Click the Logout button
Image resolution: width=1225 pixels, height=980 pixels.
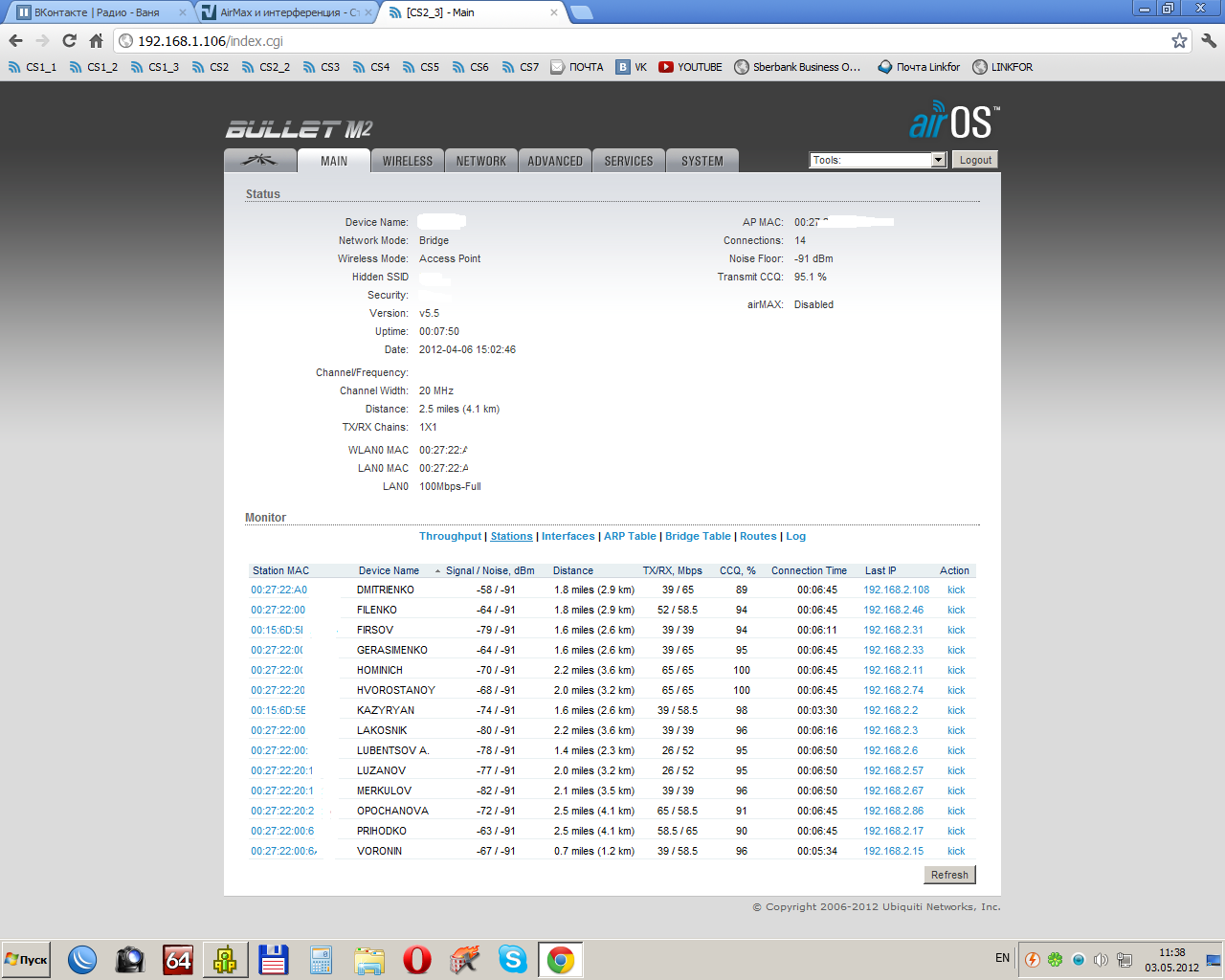pos(975,160)
